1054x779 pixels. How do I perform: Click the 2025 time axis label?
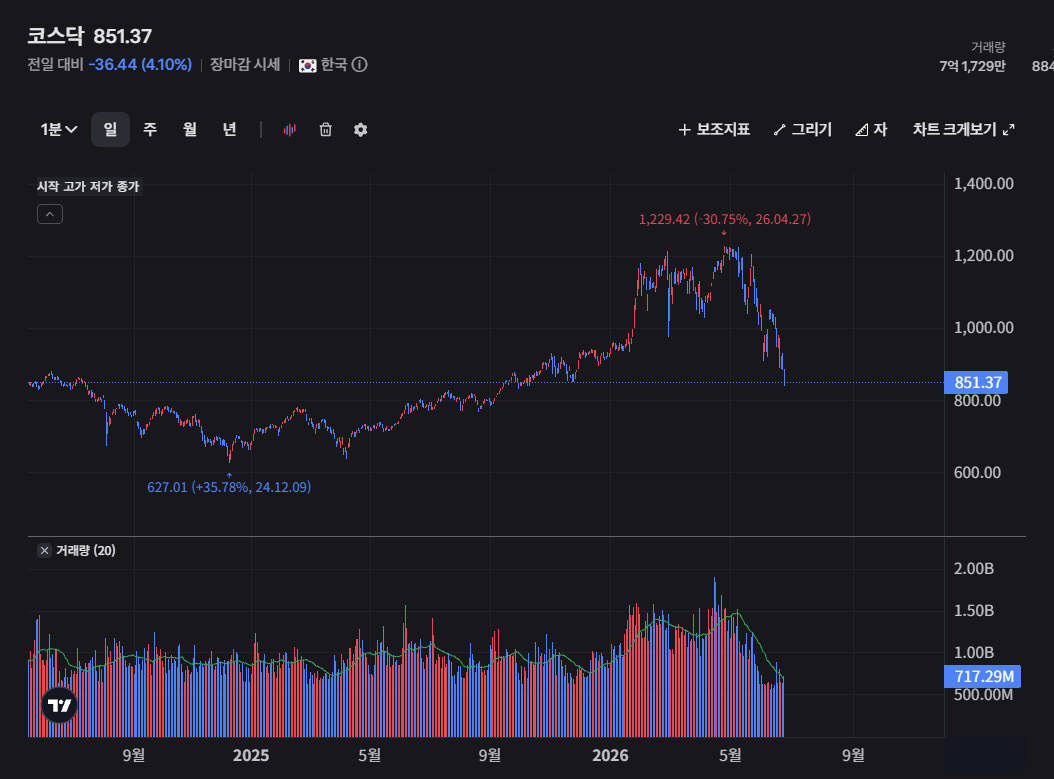(251, 755)
